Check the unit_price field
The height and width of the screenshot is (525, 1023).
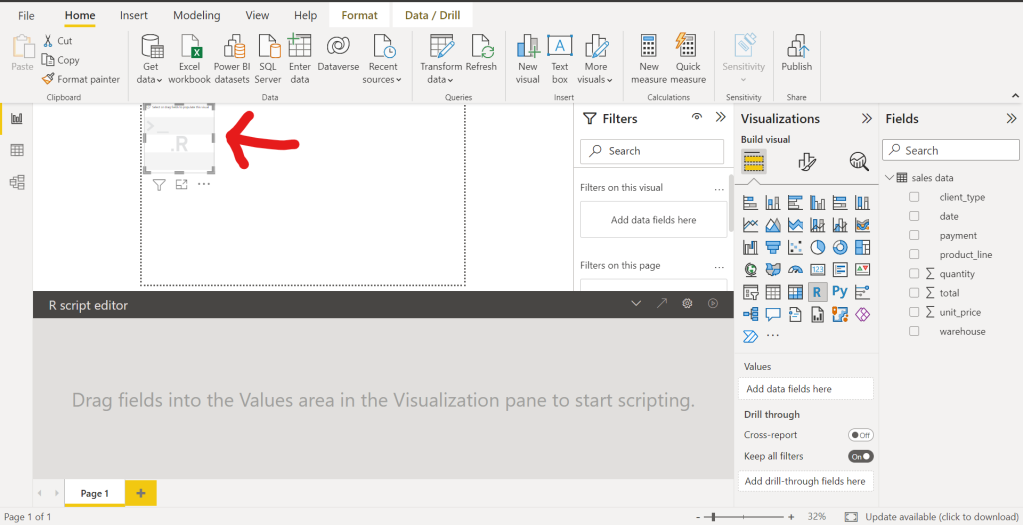[914, 312]
